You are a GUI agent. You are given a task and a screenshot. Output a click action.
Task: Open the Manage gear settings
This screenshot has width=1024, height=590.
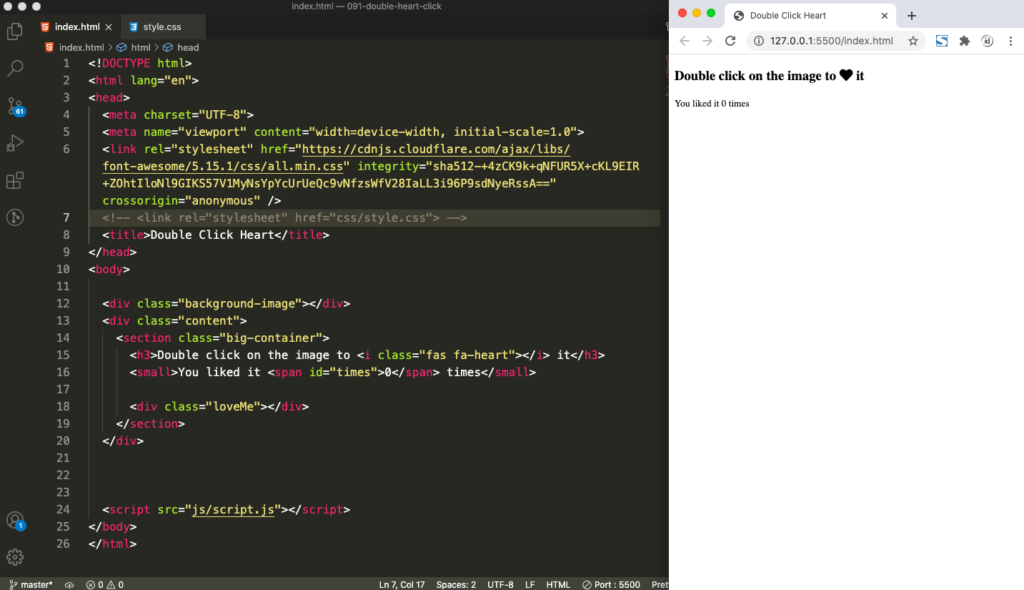click(x=15, y=557)
